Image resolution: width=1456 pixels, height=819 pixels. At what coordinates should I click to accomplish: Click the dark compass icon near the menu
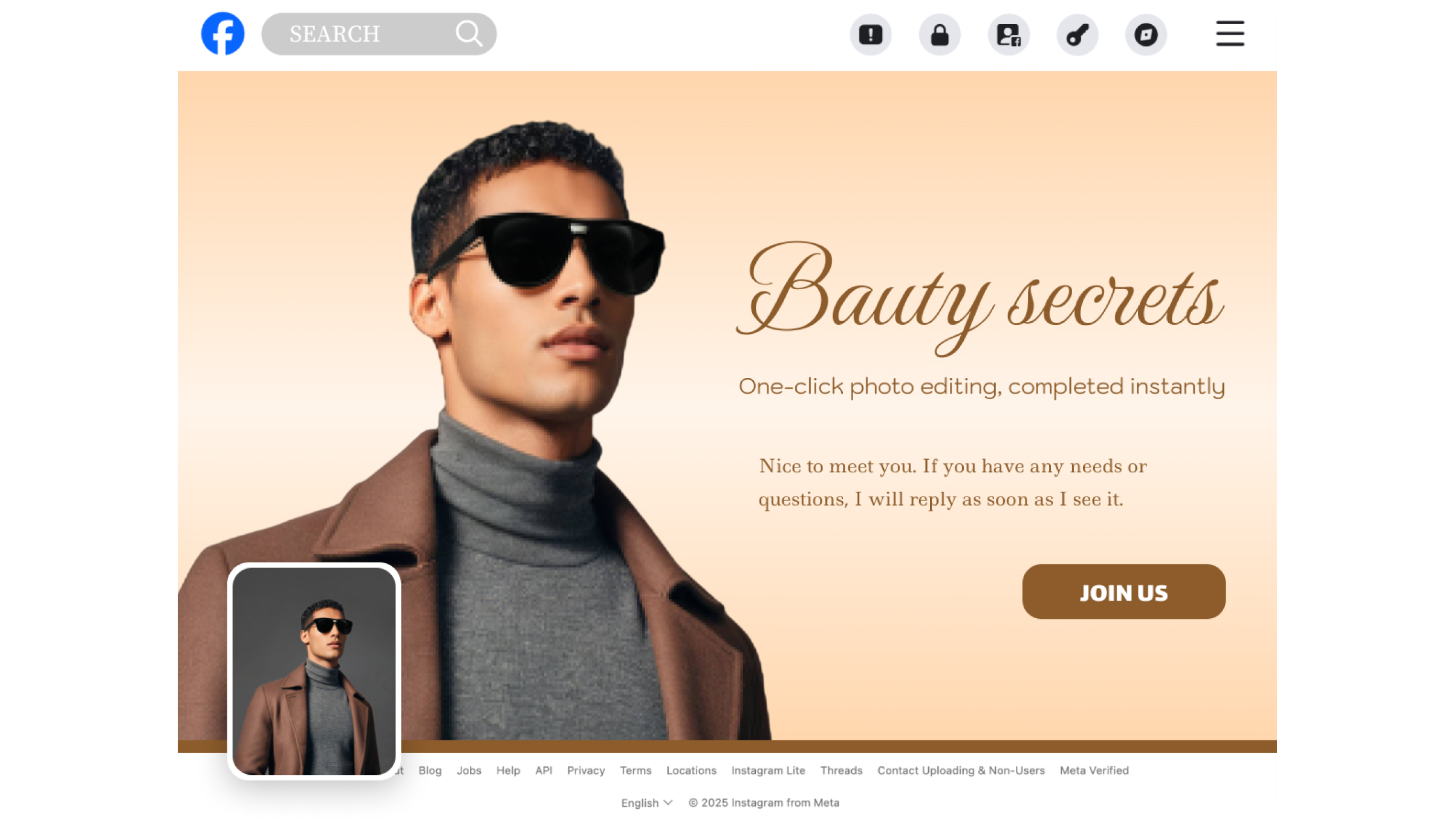(1146, 35)
